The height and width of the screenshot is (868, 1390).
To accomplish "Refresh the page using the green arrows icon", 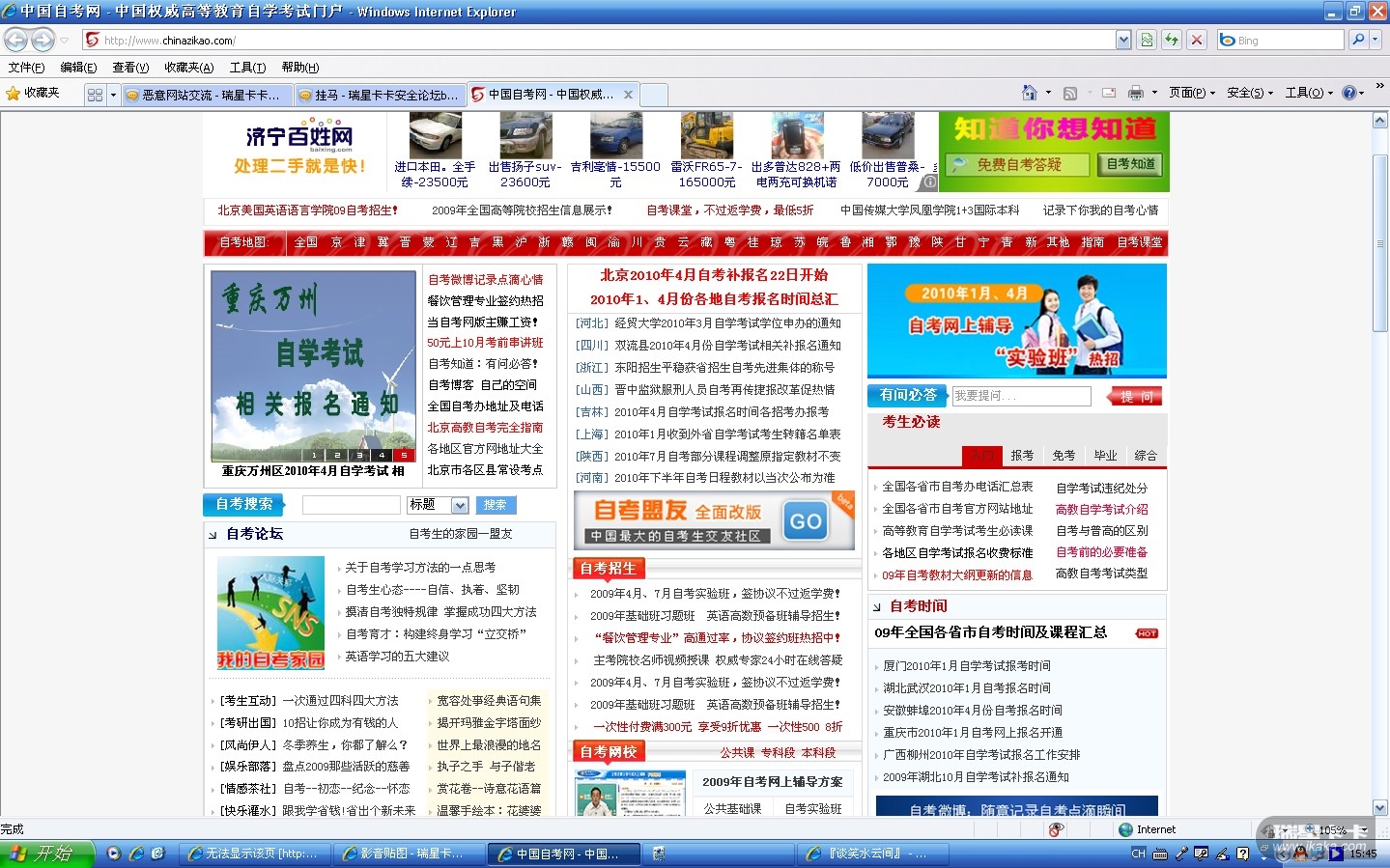I will tap(1172, 40).
